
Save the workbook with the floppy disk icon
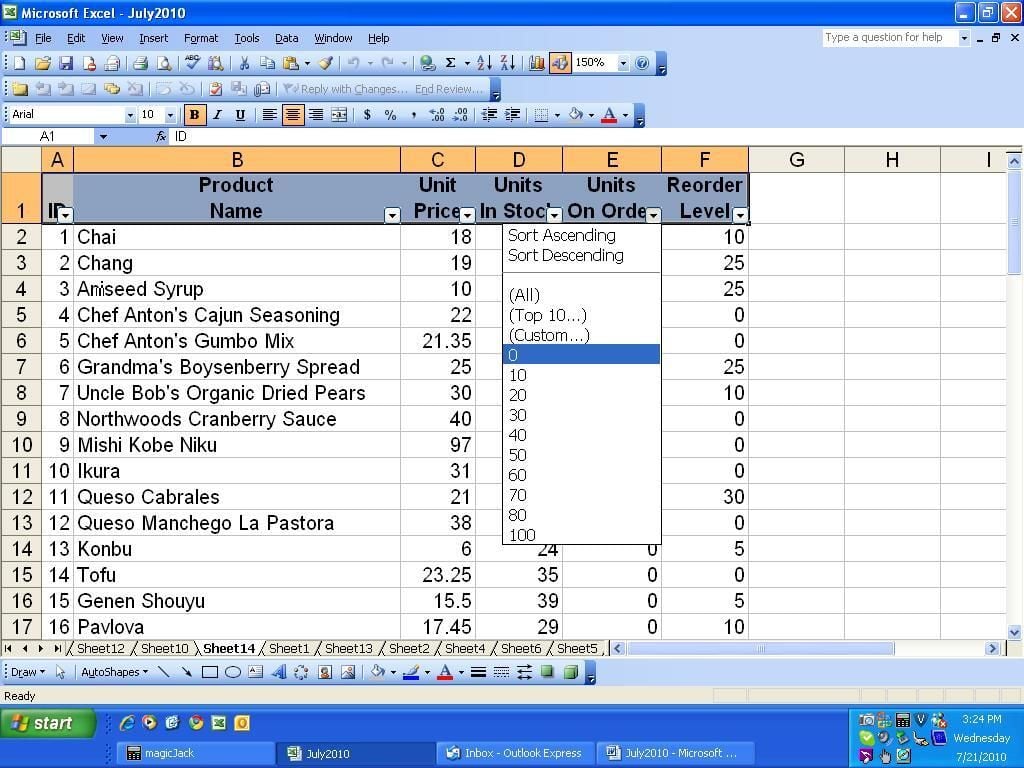(x=65, y=63)
